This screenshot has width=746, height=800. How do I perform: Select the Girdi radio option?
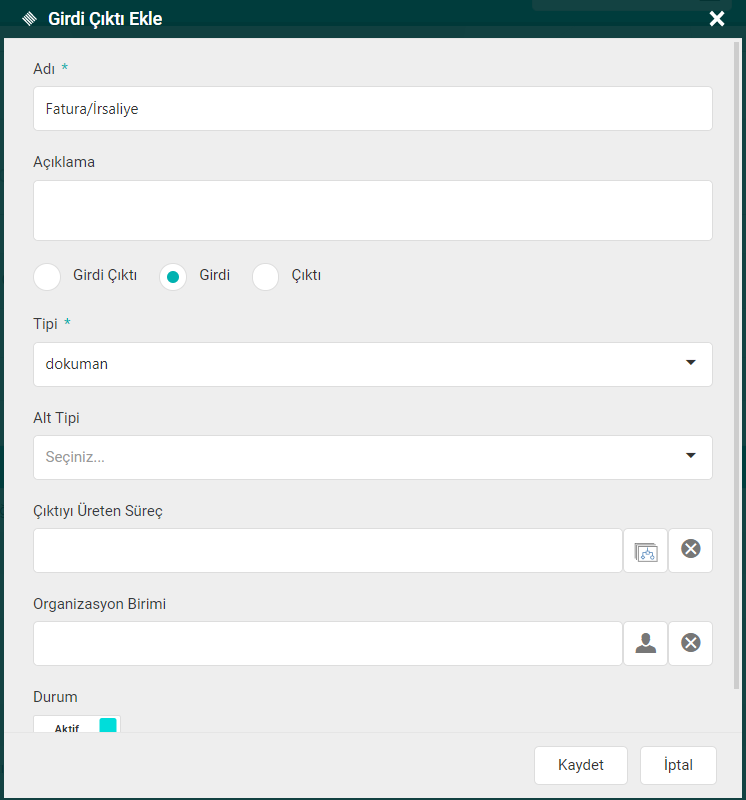point(173,277)
